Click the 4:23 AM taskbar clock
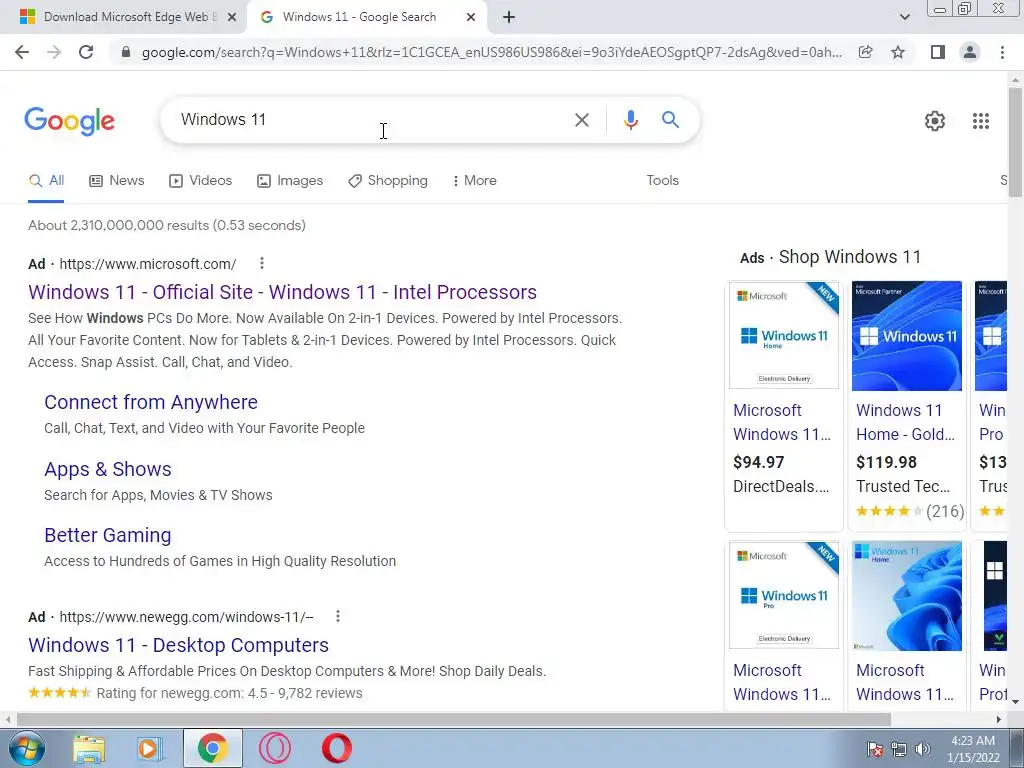The width and height of the screenshot is (1024, 768). pyautogui.click(x=973, y=749)
